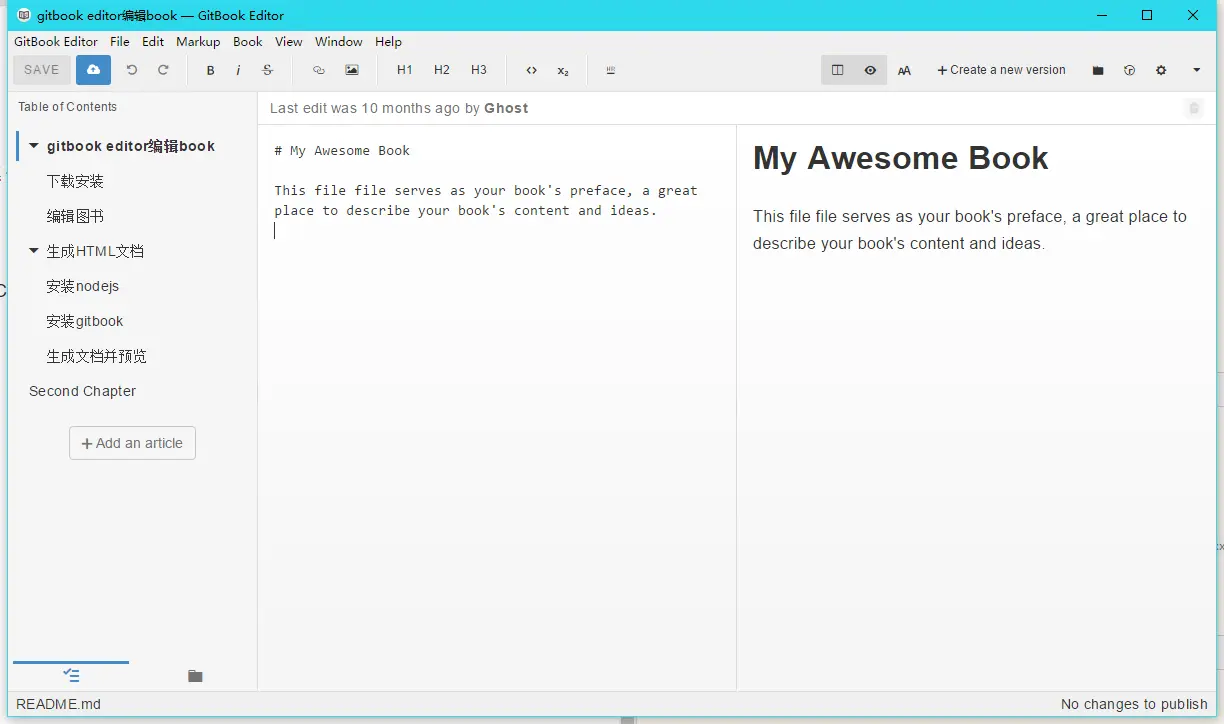The width and height of the screenshot is (1224, 724).
Task: Insert a link with the chain icon
Action: [x=319, y=70]
